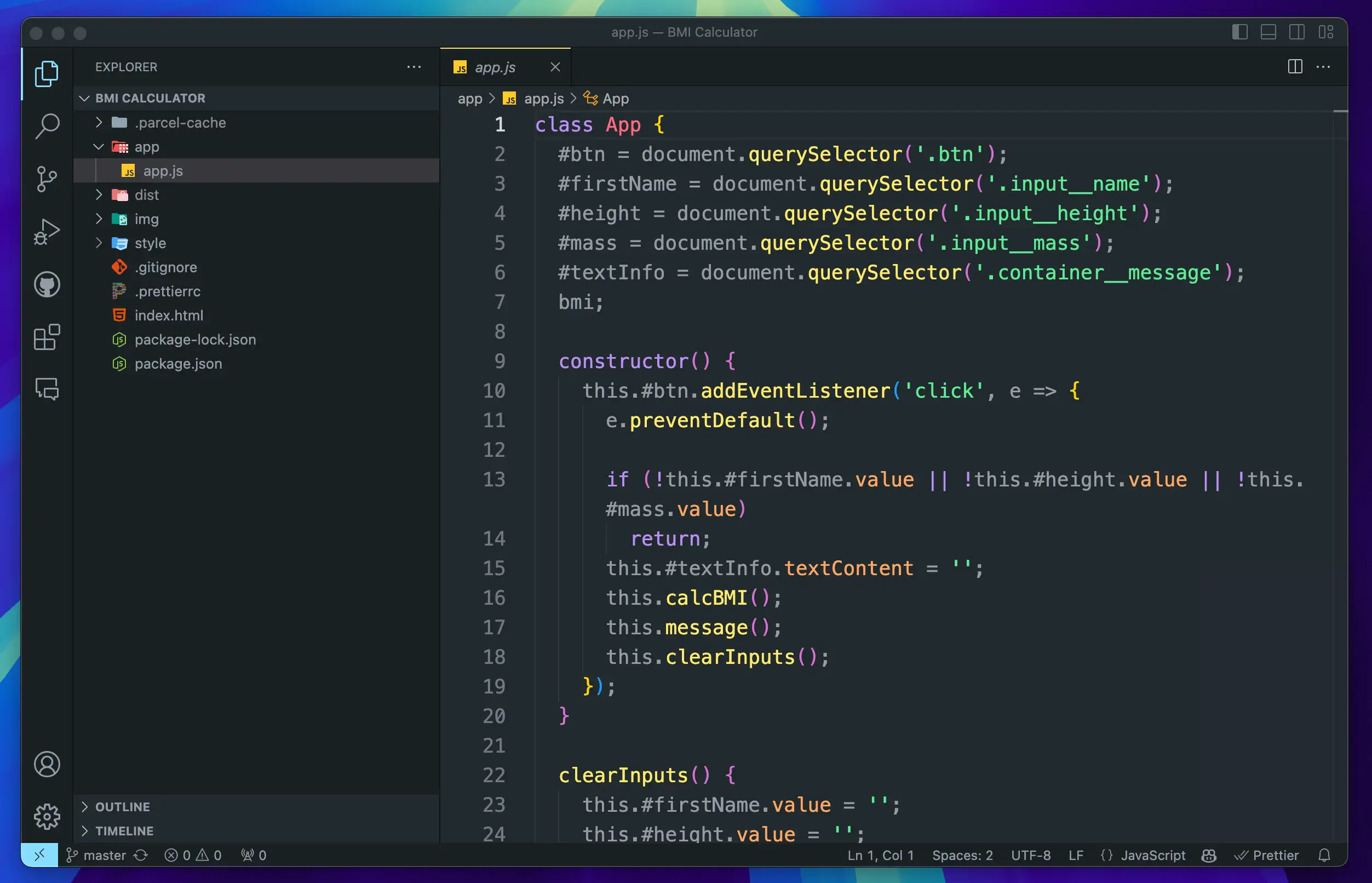Change indentation via Spaces: 2
Image resolution: width=1372 pixels, height=883 pixels.
pyautogui.click(x=962, y=855)
